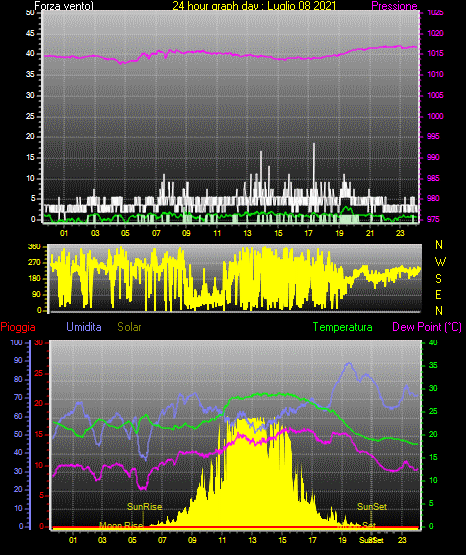Click the pressure axis value "1010"

(435, 74)
